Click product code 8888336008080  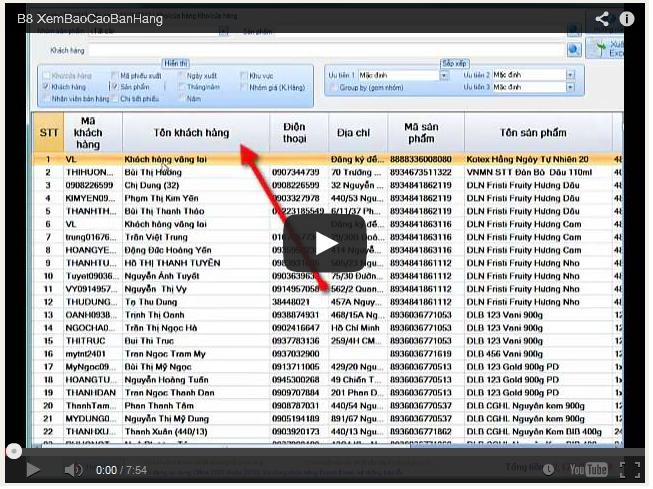click(x=423, y=160)
